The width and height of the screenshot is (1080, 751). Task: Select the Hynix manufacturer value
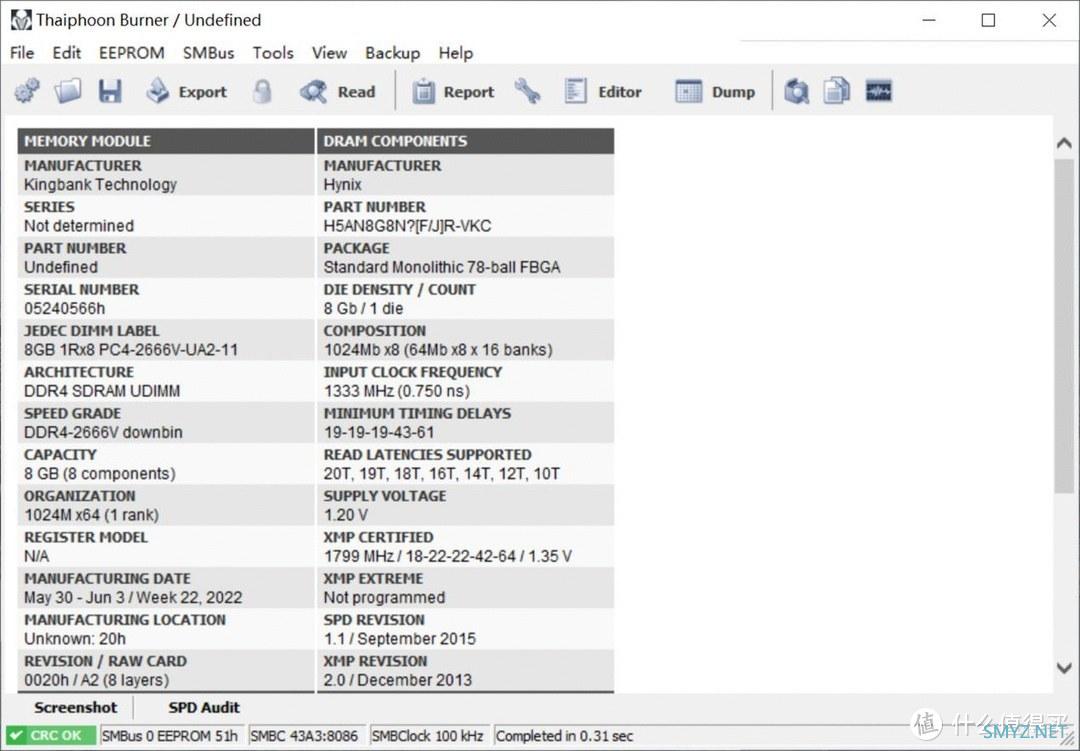click(342, 185)
